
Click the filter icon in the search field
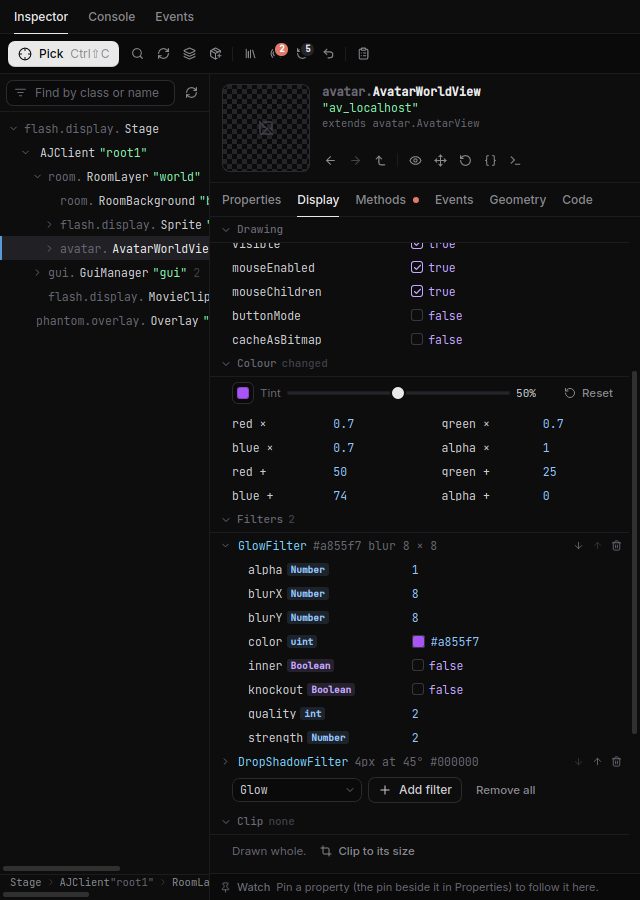pos(21,93)
